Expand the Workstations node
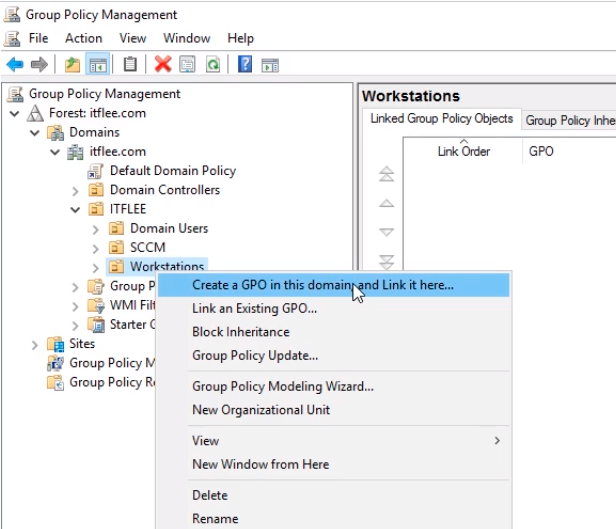This screenshot has height=529, width=616. click(95, 268)
